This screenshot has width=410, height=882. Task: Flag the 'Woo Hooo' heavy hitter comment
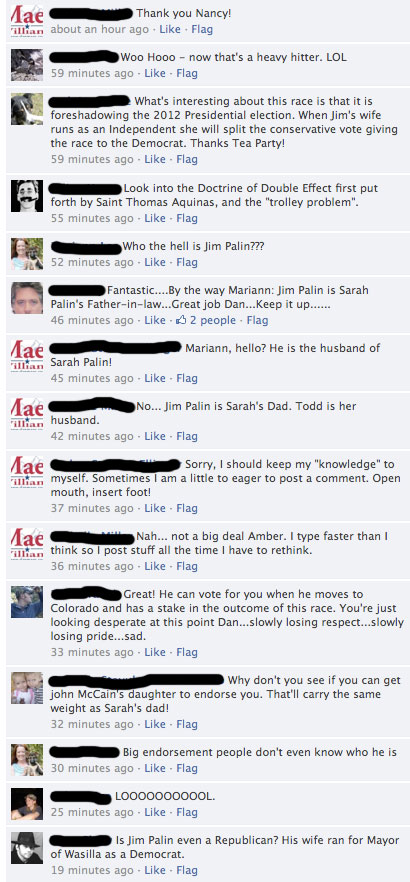tap(187, 73)
